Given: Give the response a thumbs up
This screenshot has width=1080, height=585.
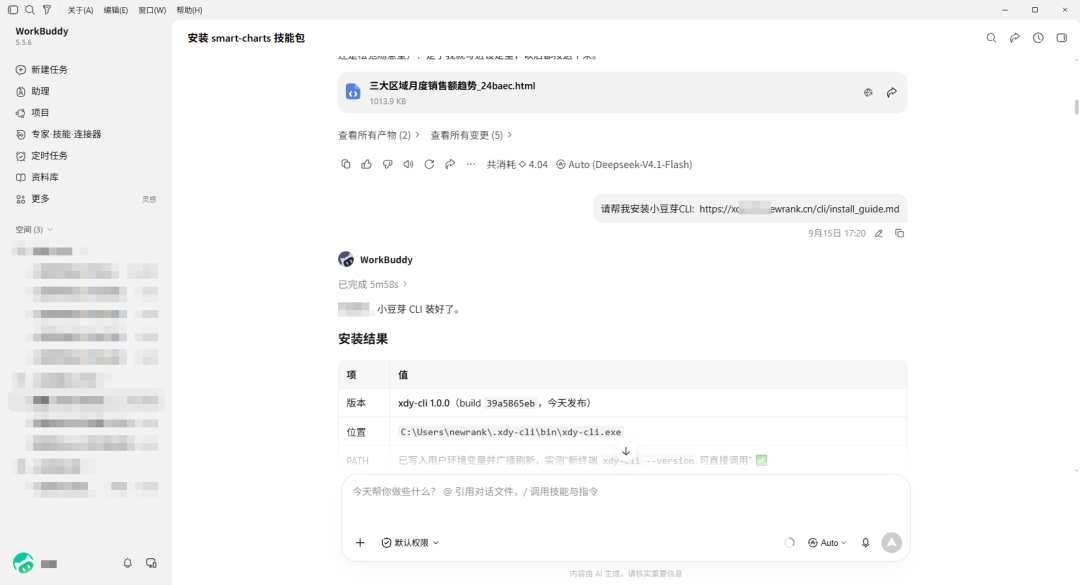Looking at the screenshot, I should pos(366,164).
